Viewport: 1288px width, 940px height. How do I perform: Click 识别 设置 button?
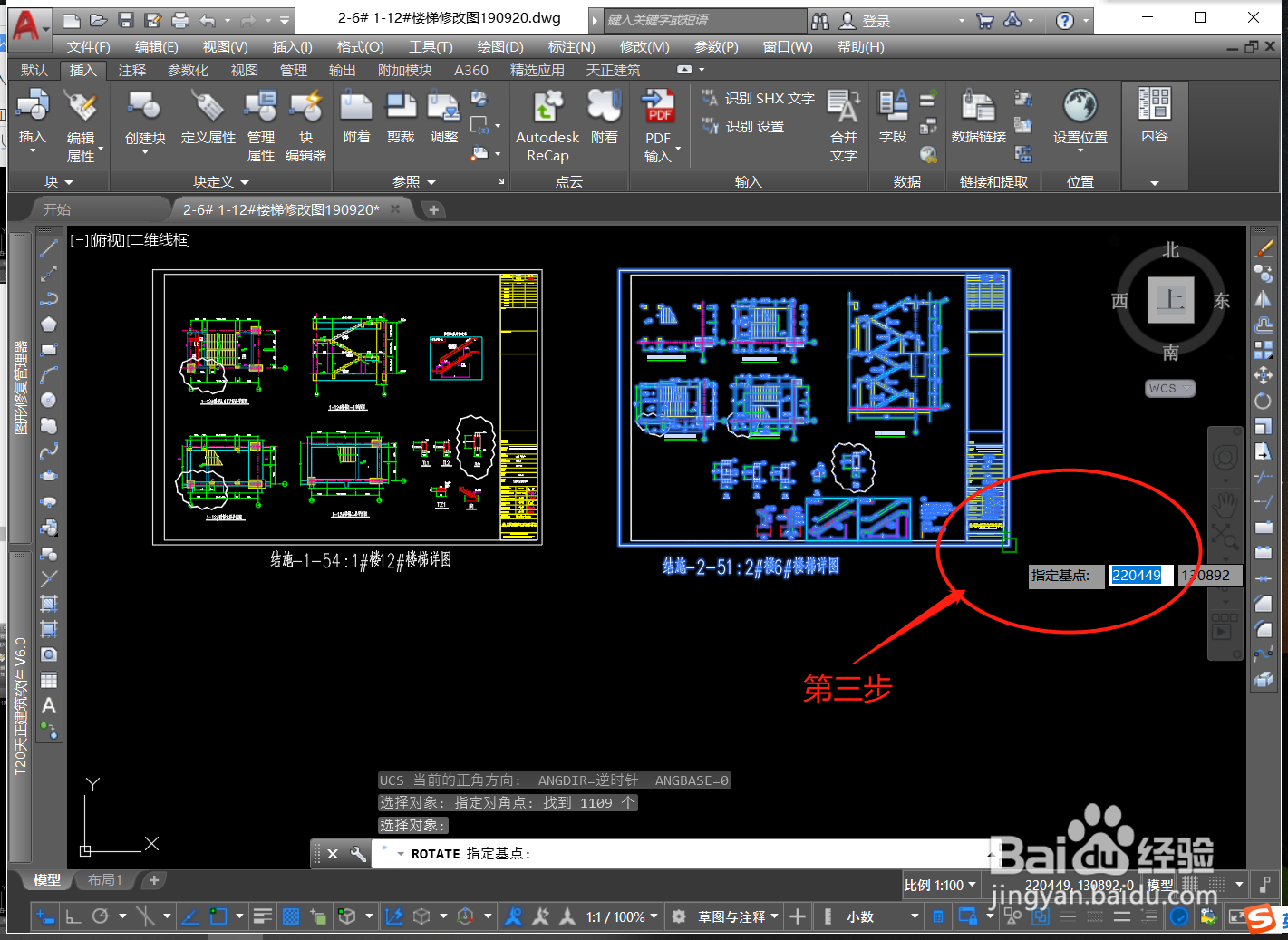click(742, 126)
